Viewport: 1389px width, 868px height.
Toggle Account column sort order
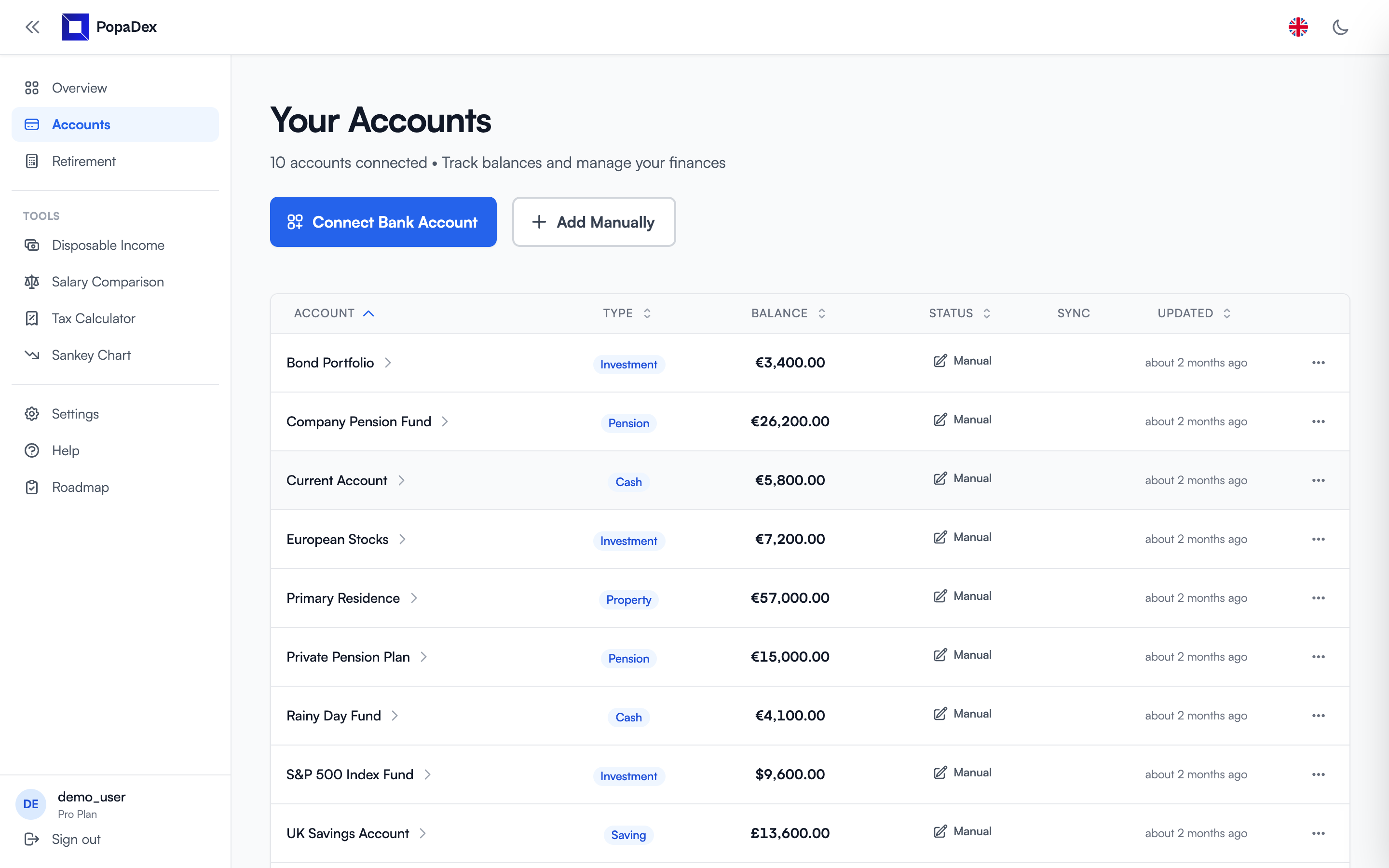pyautogui.click(x=369, y=313)
